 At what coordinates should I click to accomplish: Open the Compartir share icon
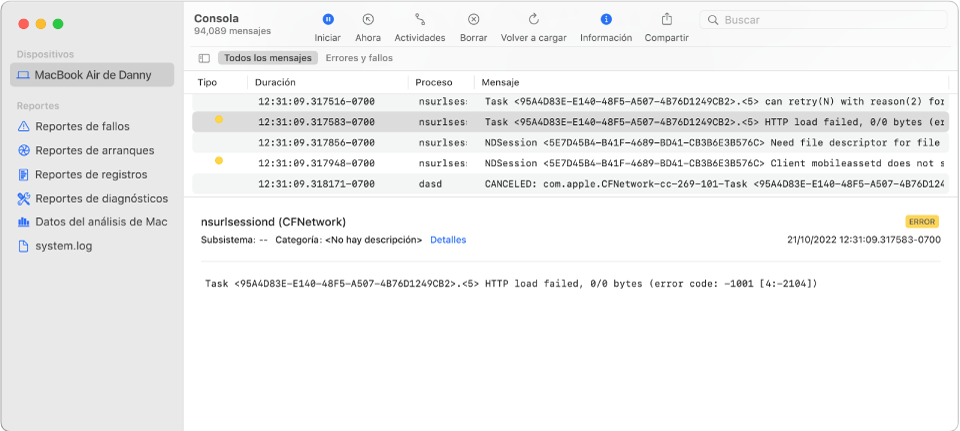click(667, 20)
